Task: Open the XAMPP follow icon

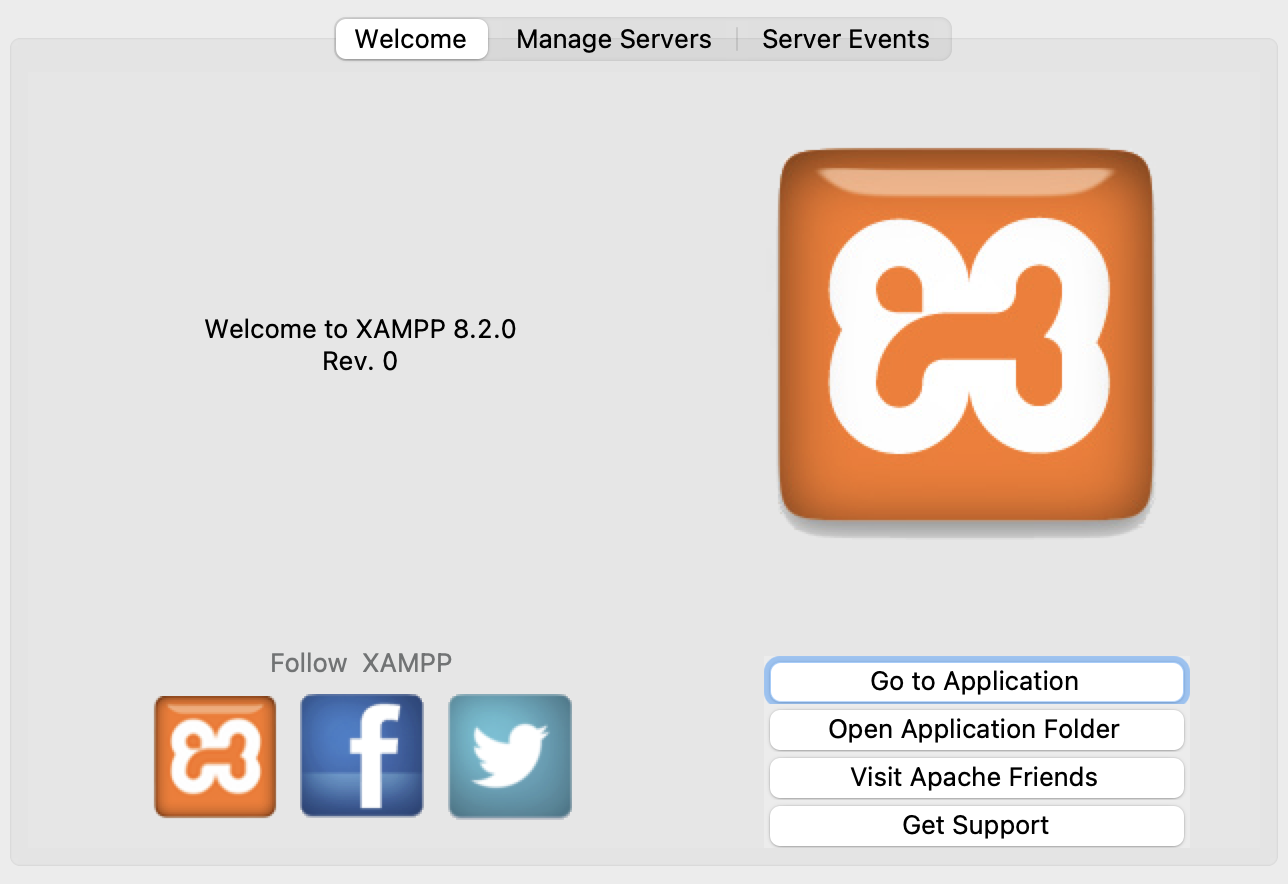Action: pos(215,756)
